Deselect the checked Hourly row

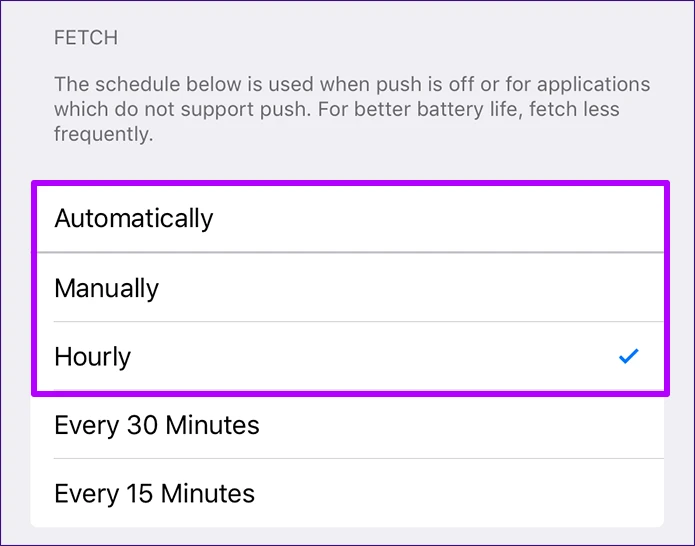[347, 356]
